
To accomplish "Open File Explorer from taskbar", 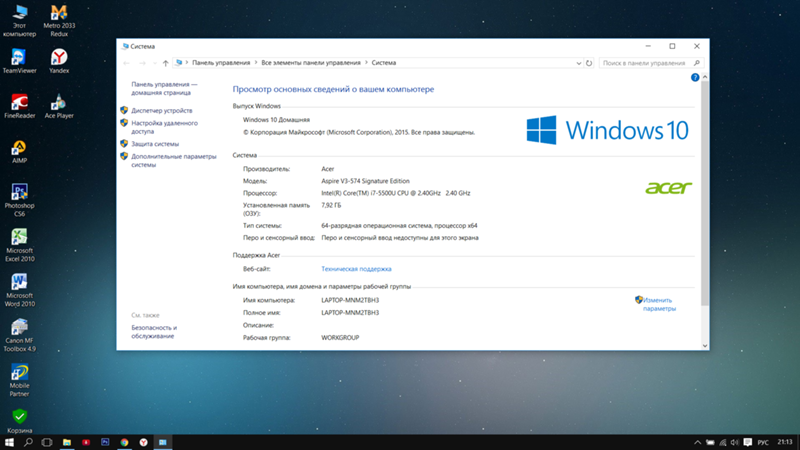I will [67, 442].
